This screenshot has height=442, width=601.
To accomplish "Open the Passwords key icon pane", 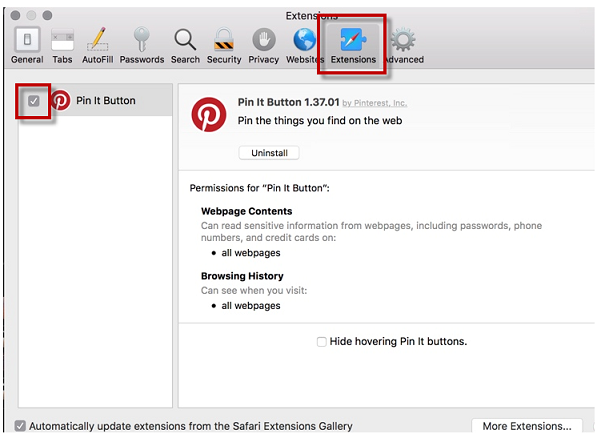I will coord(142,45).
